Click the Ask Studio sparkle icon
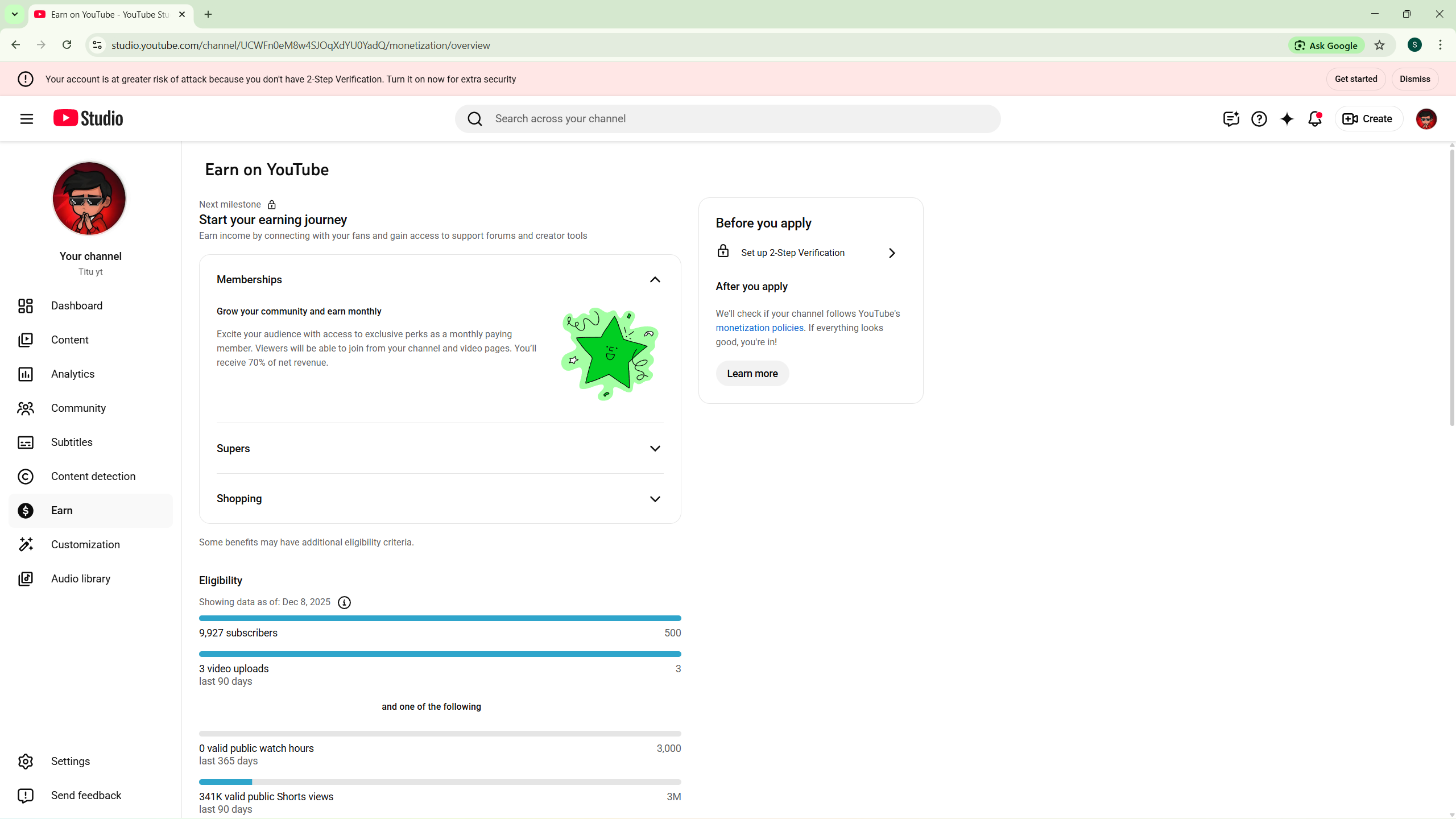The width and height of the screenshot is (1456, 819). [x=1287, y=119]
